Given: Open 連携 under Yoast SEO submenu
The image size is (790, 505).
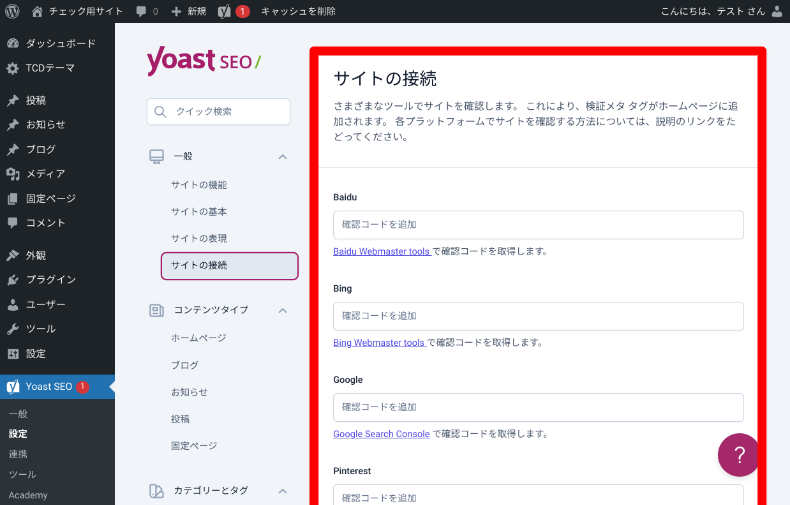Looking at the screenshot, I should coord(18,454).
